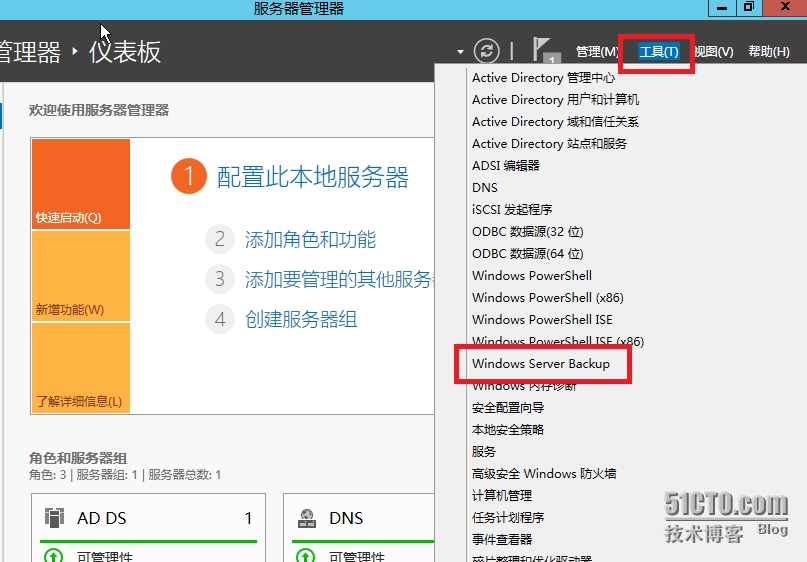Launch Windows PowerShell menu entry
This screenshot has width=807, height=562.
(x=532, y=276)
